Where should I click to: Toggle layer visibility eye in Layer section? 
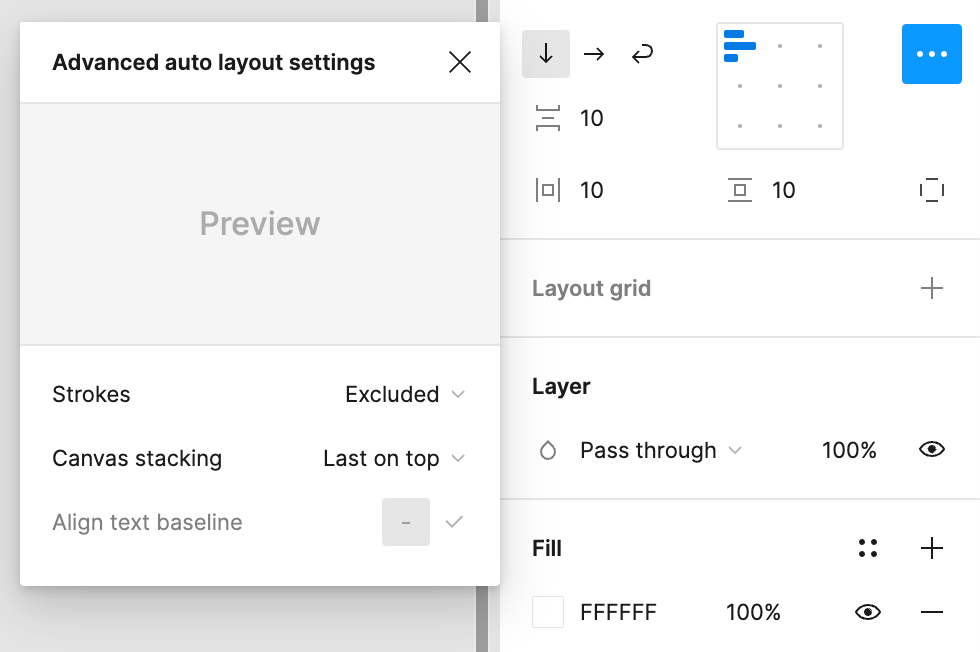(931, 450)
